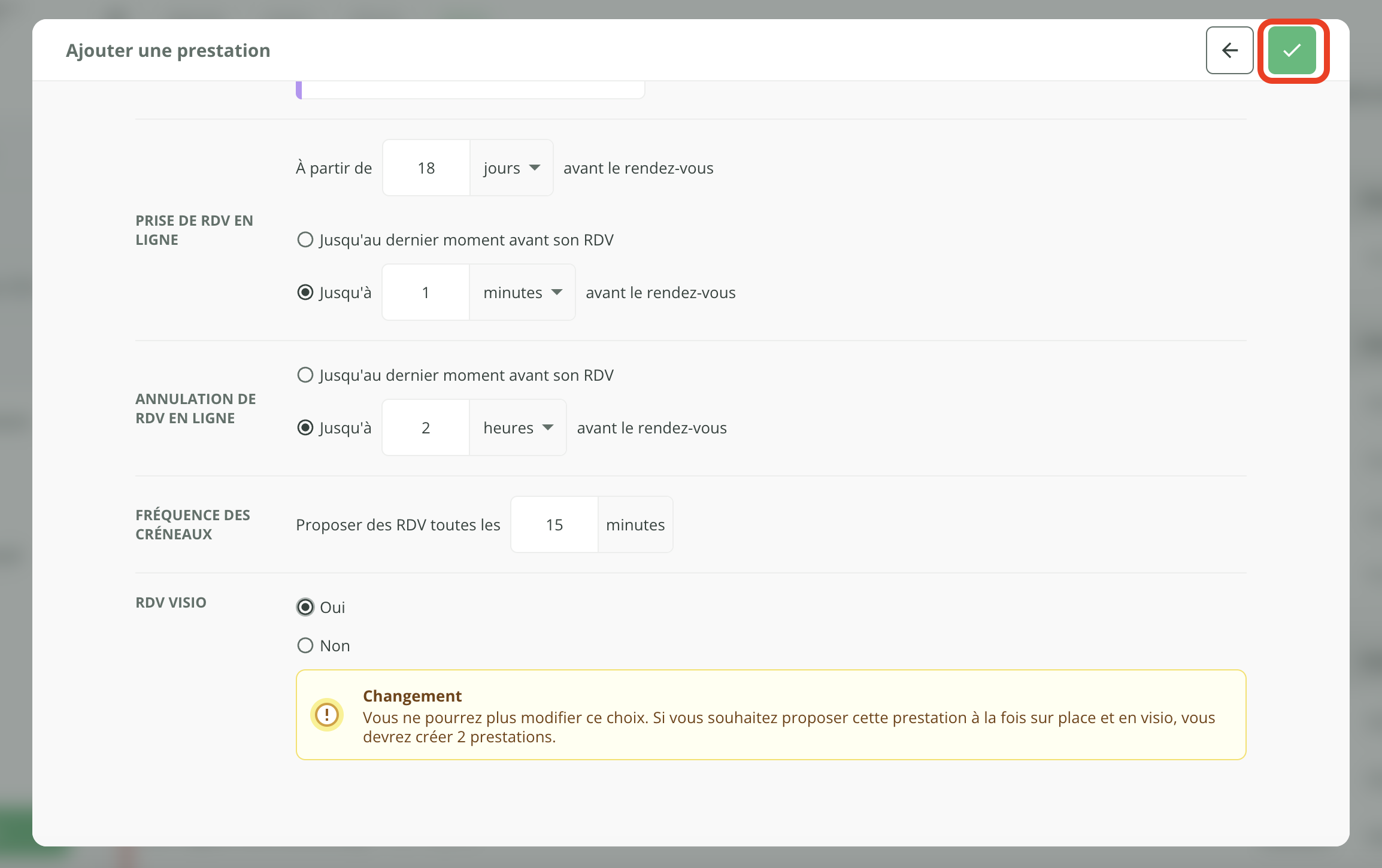The height and width of the screenshot is (868, 1382).
Task: Click the '18' days input field
Action: (426, 168)
